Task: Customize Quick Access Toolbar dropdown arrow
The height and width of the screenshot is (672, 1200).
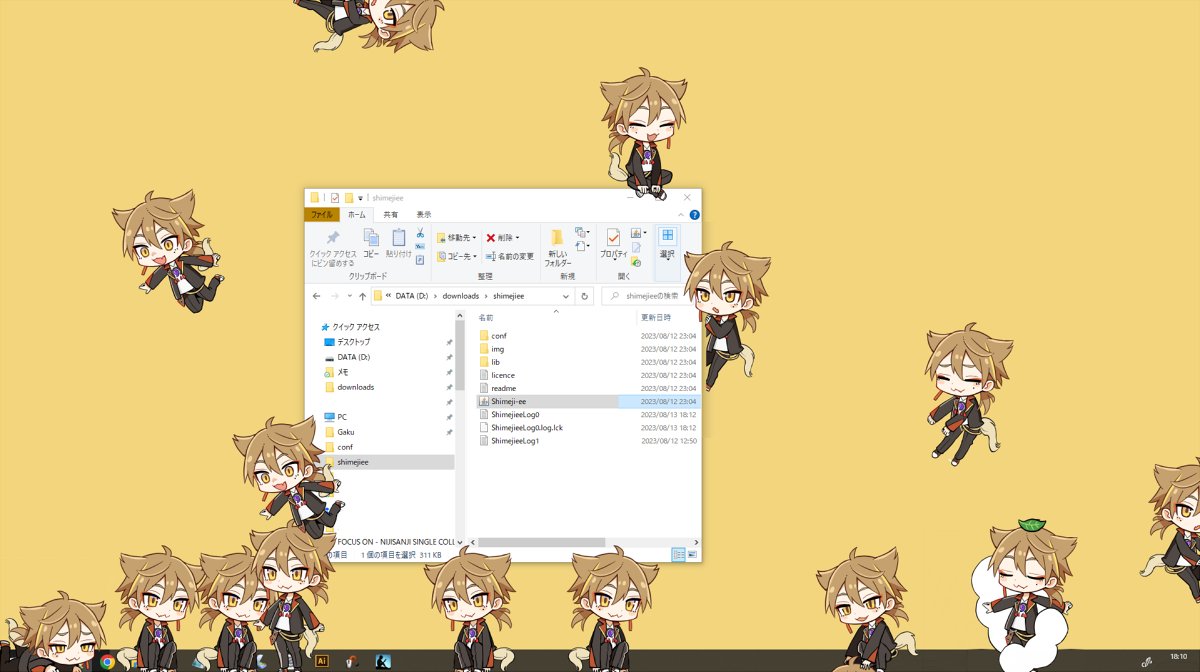Action: [x=360, y=198]
